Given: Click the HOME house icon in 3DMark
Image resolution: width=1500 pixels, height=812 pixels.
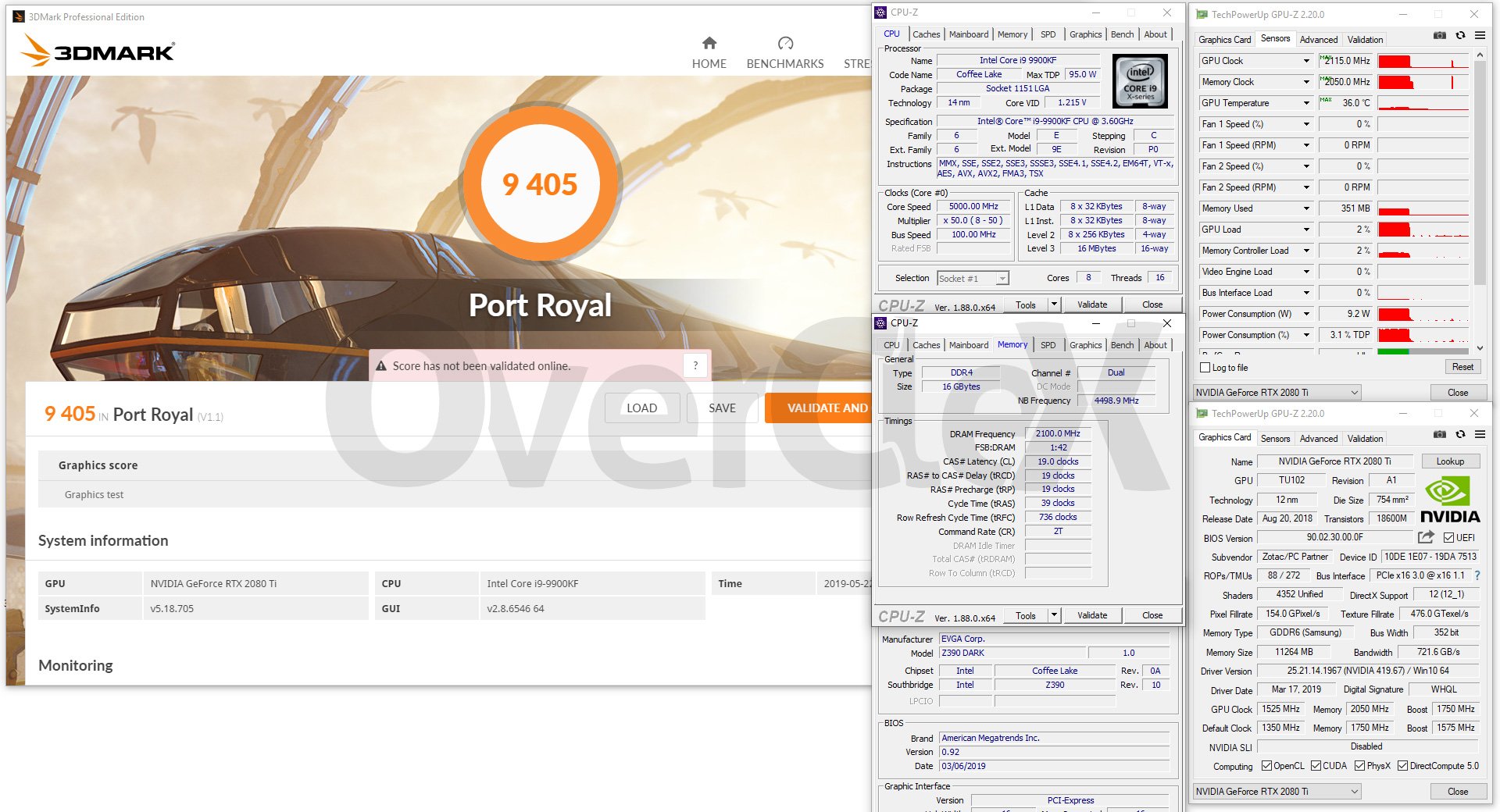Looking at the screenshot, I should 709,43.
